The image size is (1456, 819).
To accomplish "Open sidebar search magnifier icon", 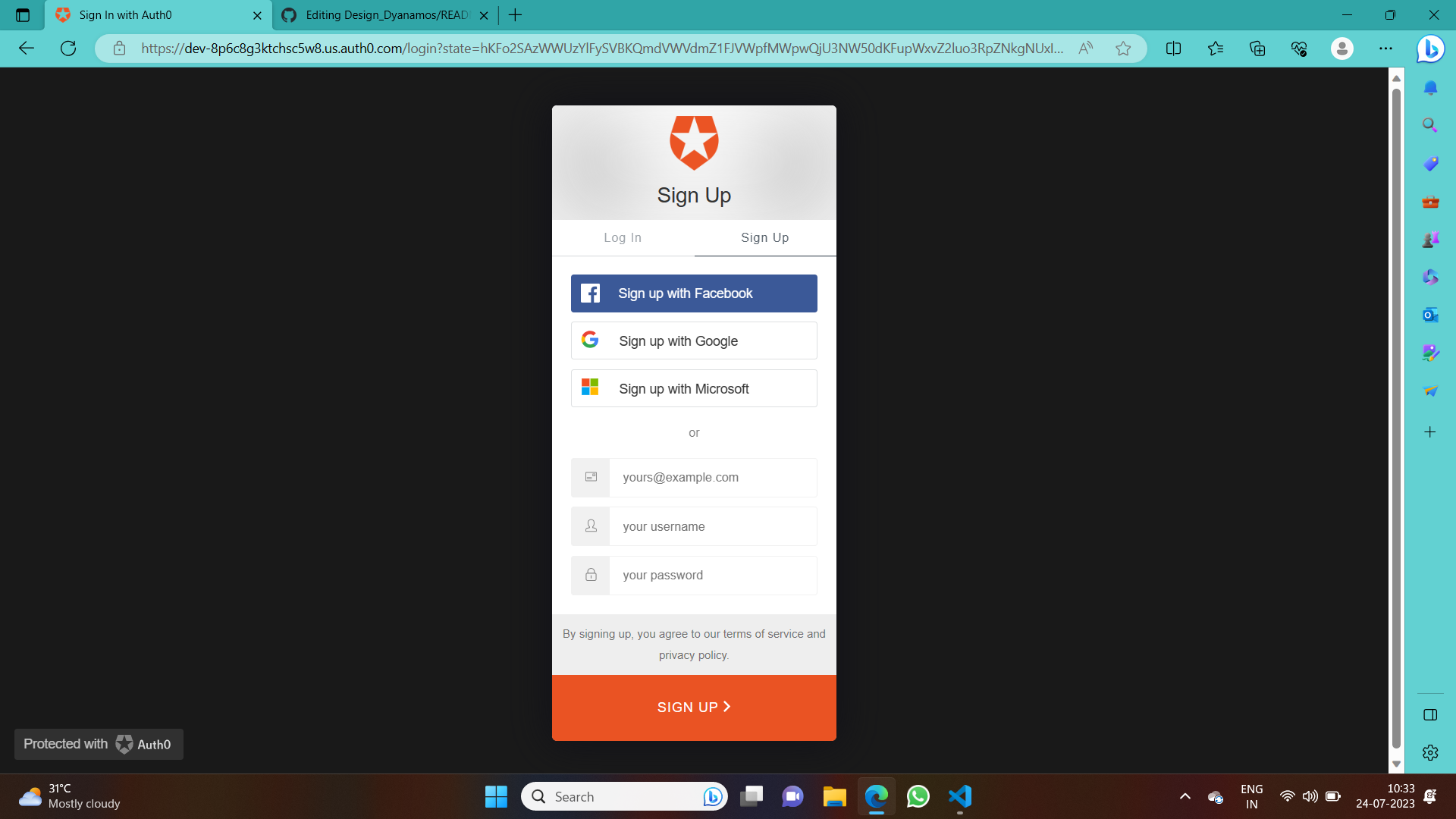I will [1430, 125].
